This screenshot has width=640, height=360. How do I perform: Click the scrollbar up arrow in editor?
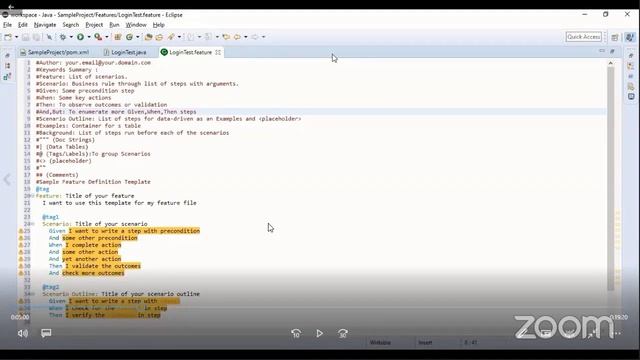pos(611,63)
